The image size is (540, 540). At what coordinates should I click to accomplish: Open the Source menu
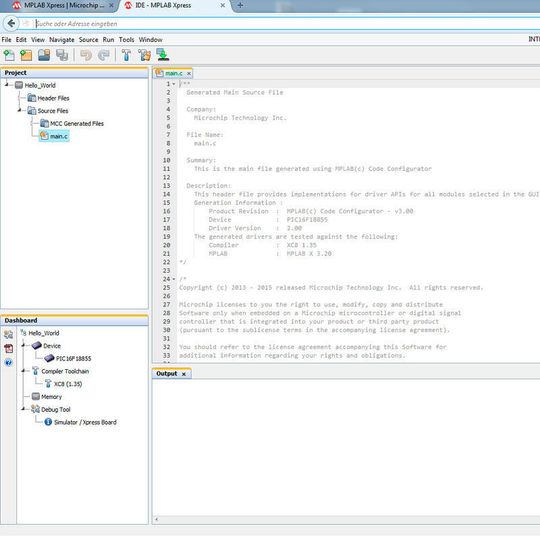click(89, 40)
